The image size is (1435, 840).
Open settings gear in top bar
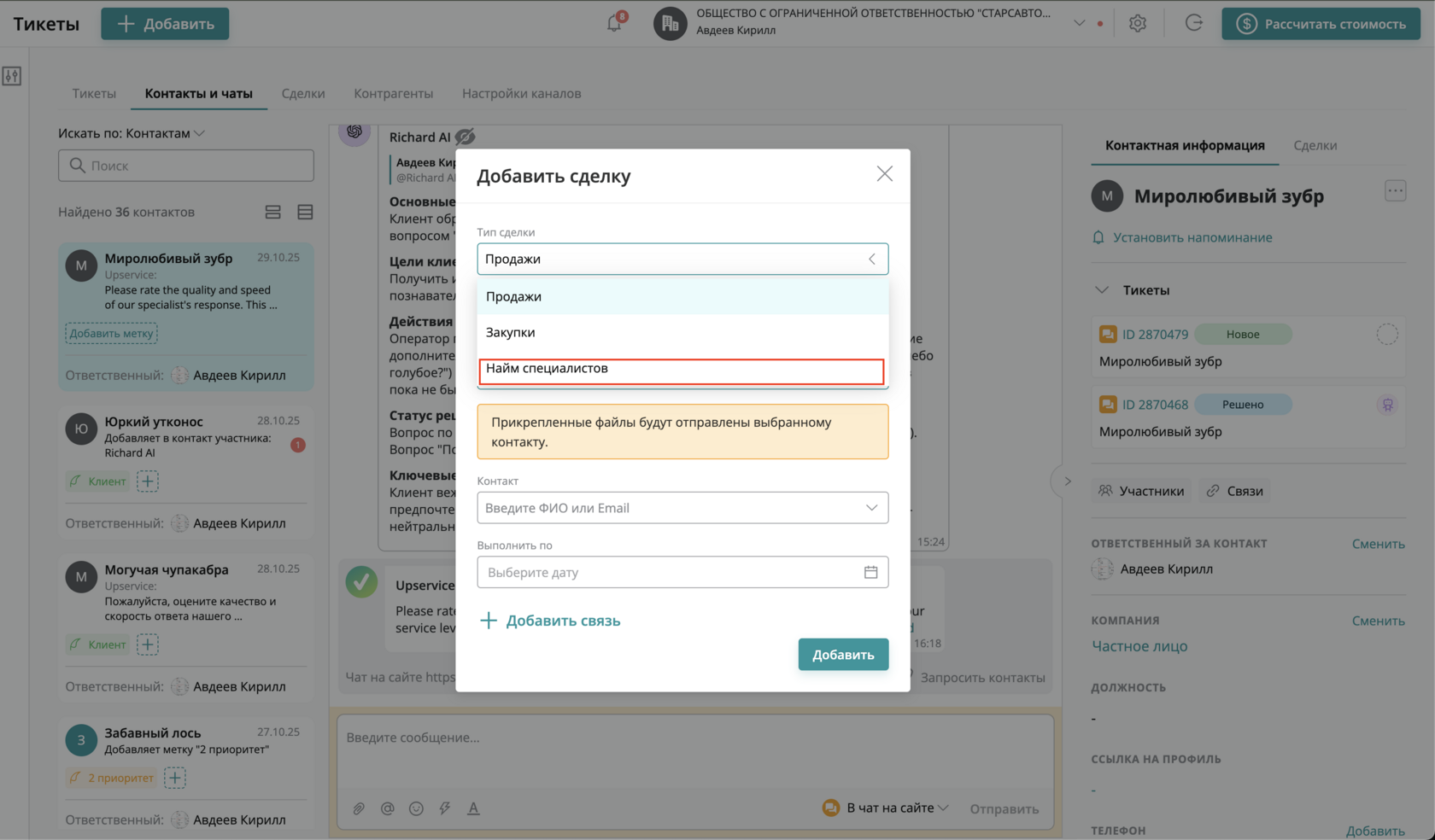click(x=1137, y=24)
